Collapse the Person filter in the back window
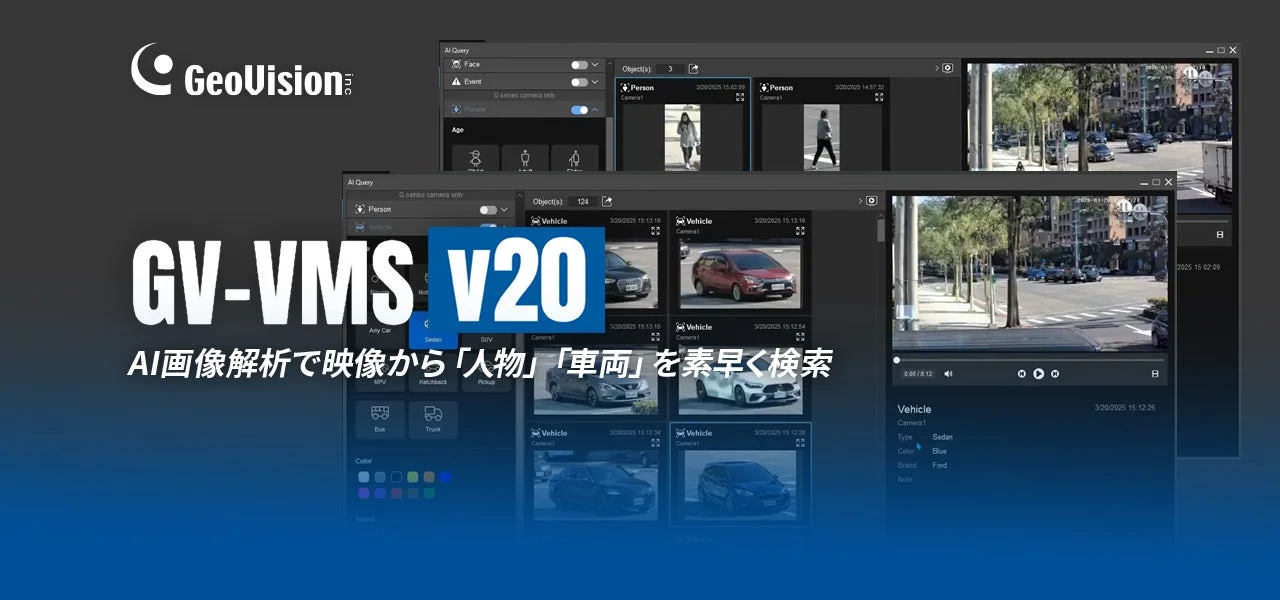Image resolution: width=1280 pixels, height=600 pixels. [x=596, y=110]
